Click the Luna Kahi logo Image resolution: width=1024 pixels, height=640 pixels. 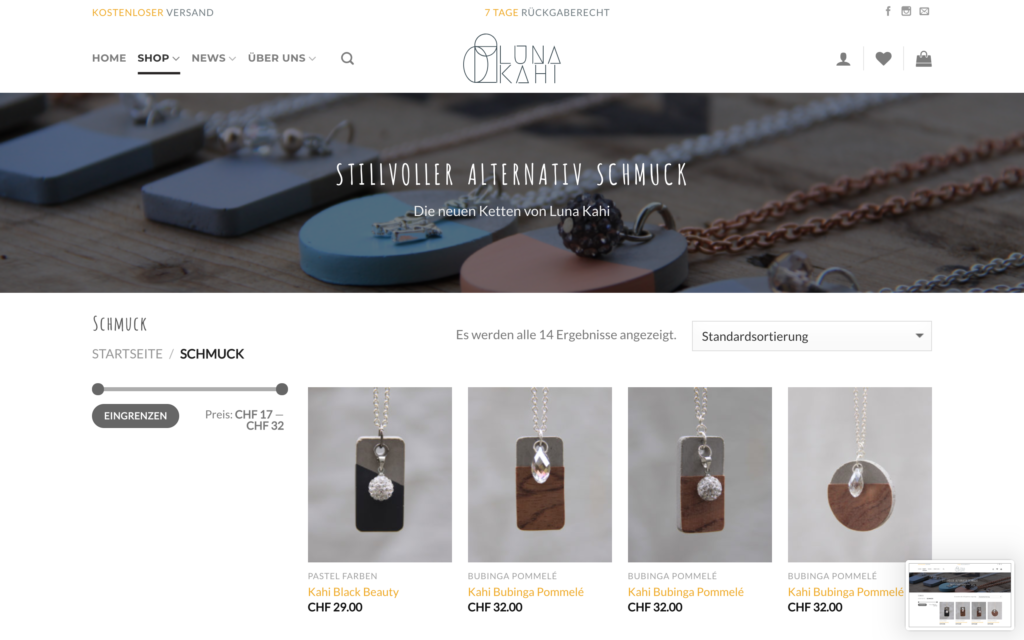(x=511, y=59)
